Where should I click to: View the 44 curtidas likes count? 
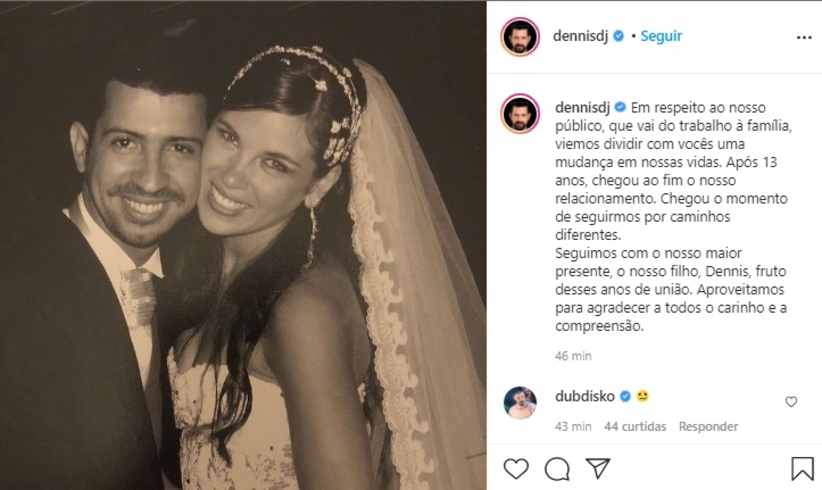[x=635, y=427]
